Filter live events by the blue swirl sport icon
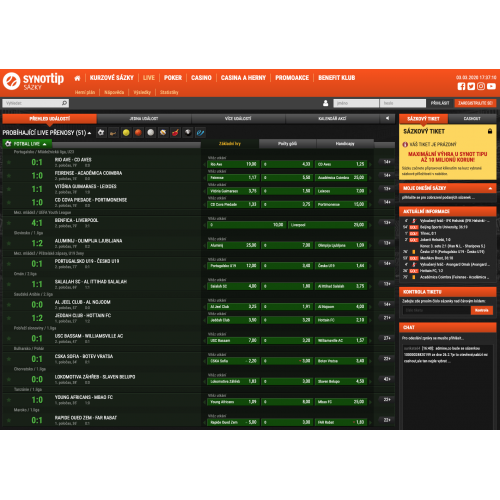 [x=200, y=133]
